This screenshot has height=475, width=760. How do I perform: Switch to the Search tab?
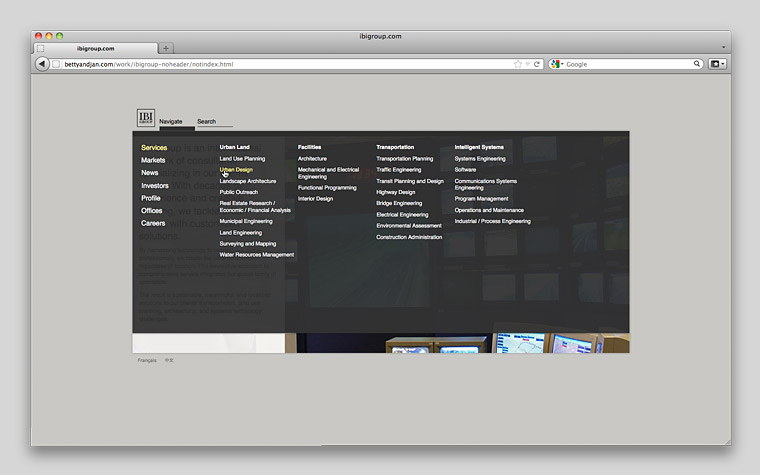206,121
